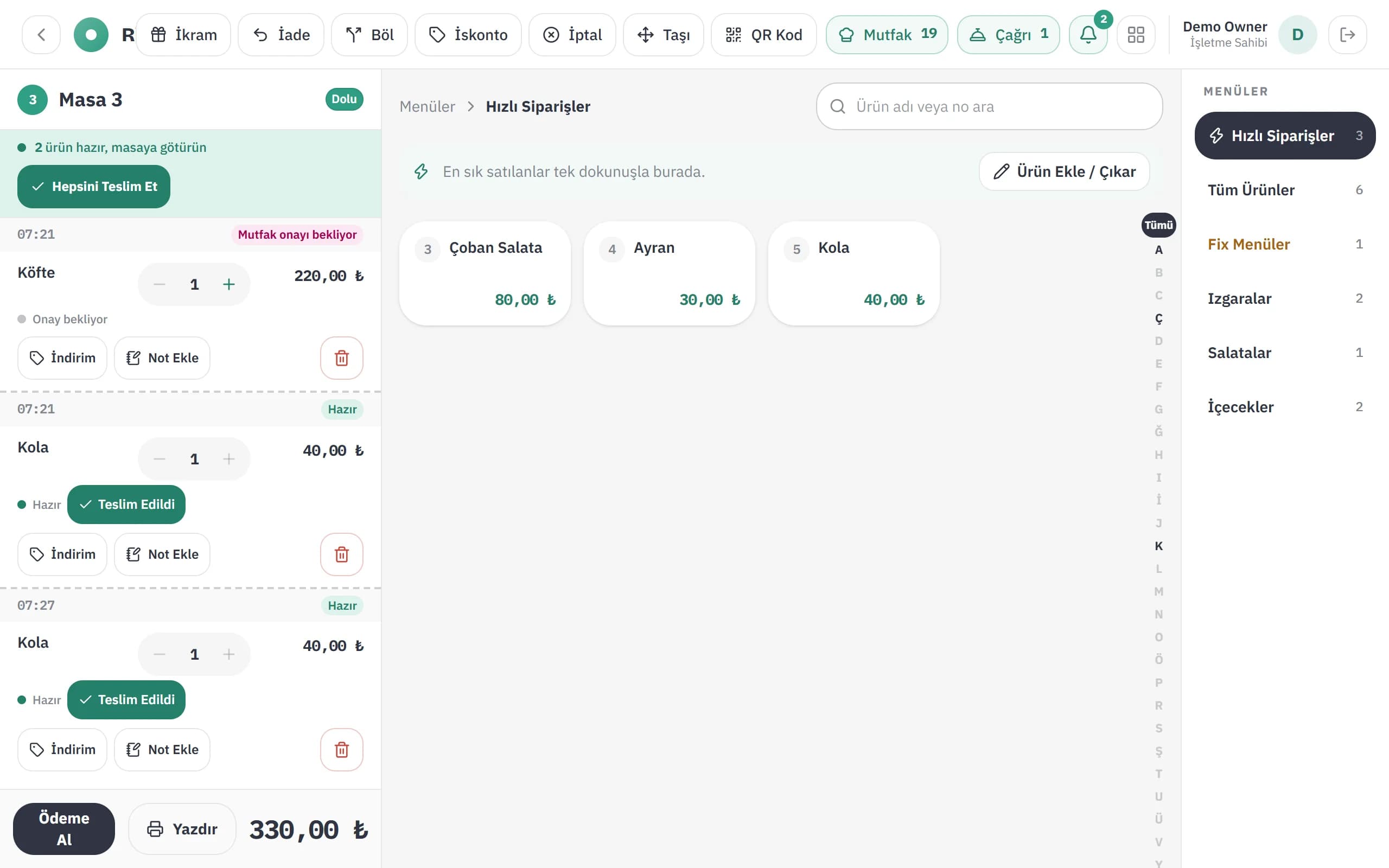The height and width of the screenshot is (868, 1389).
Task: Add note to Köfte item
Action: (x=162, y=358)
